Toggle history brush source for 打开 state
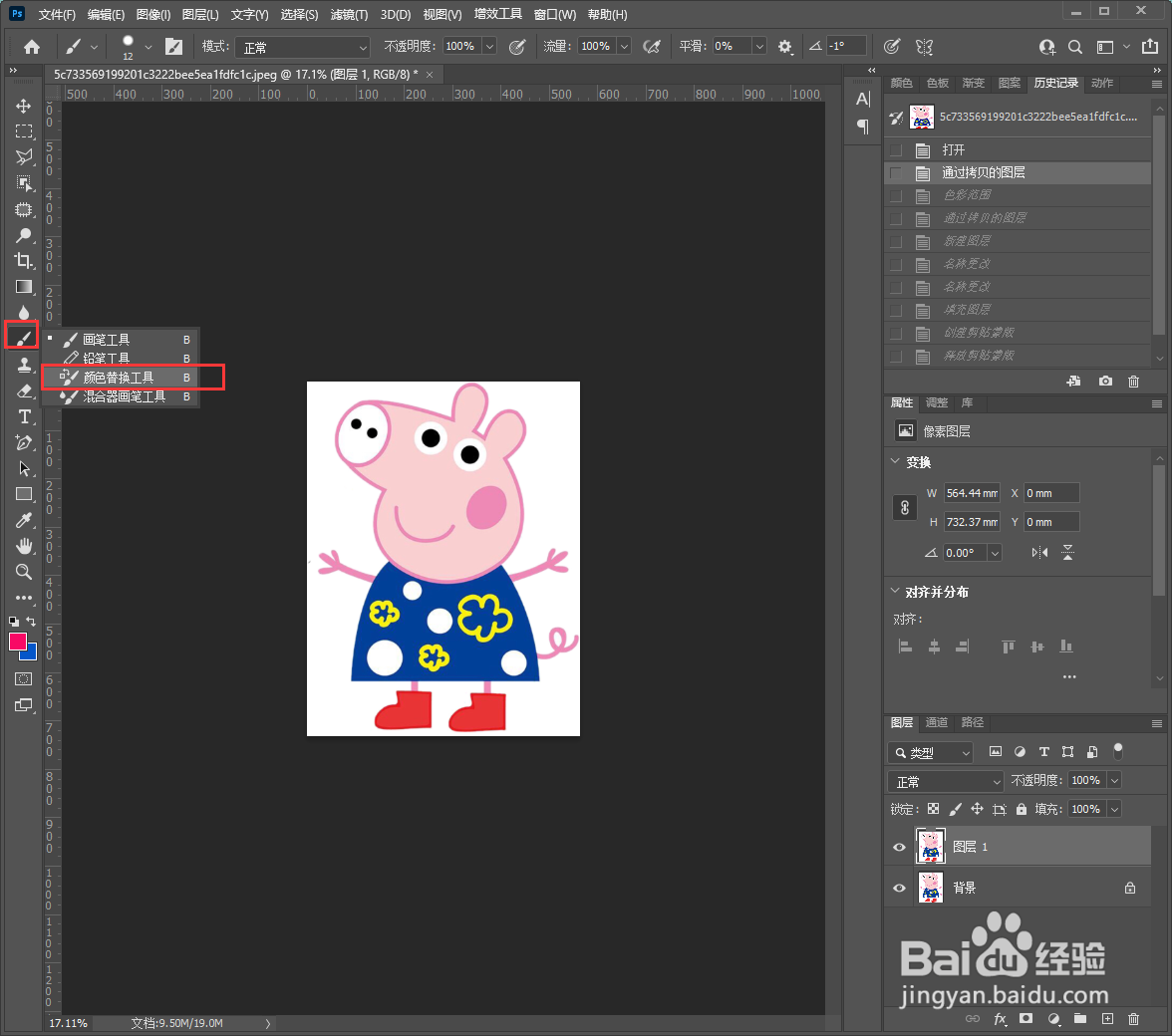This screenshot has height=1036, width=1172. tap(895, 150)
